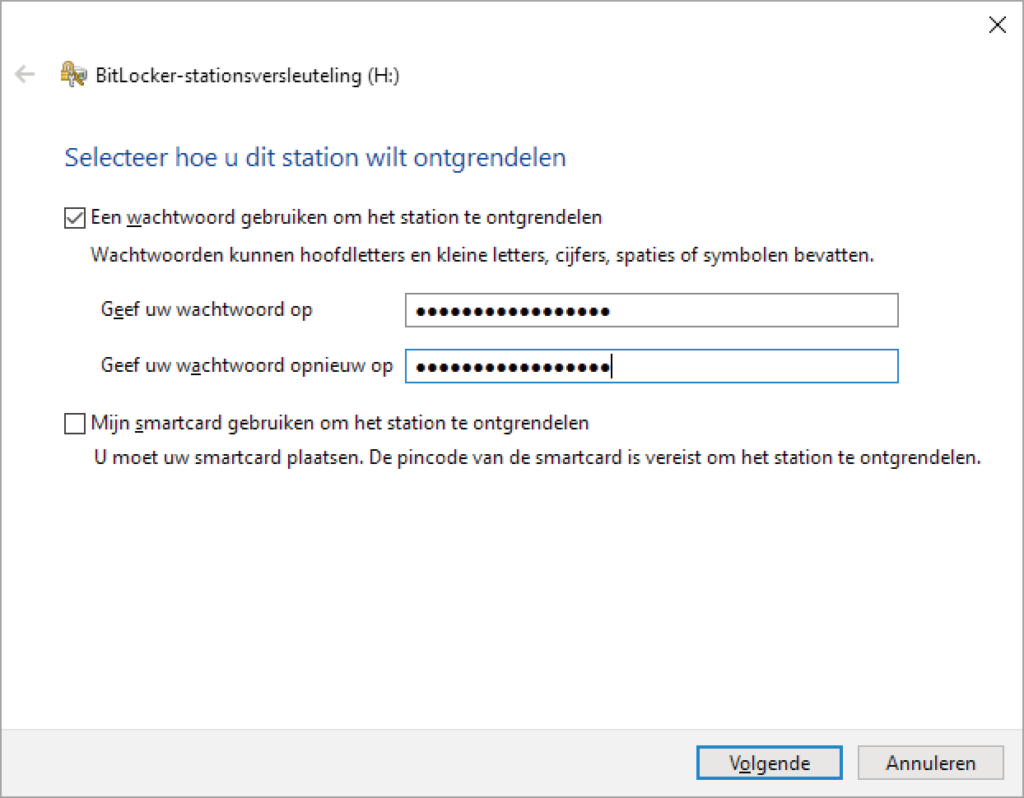Click the 'Mijn smartcard gebruiken' checkbox label text
1024x798 pixels.
(339, 424)
